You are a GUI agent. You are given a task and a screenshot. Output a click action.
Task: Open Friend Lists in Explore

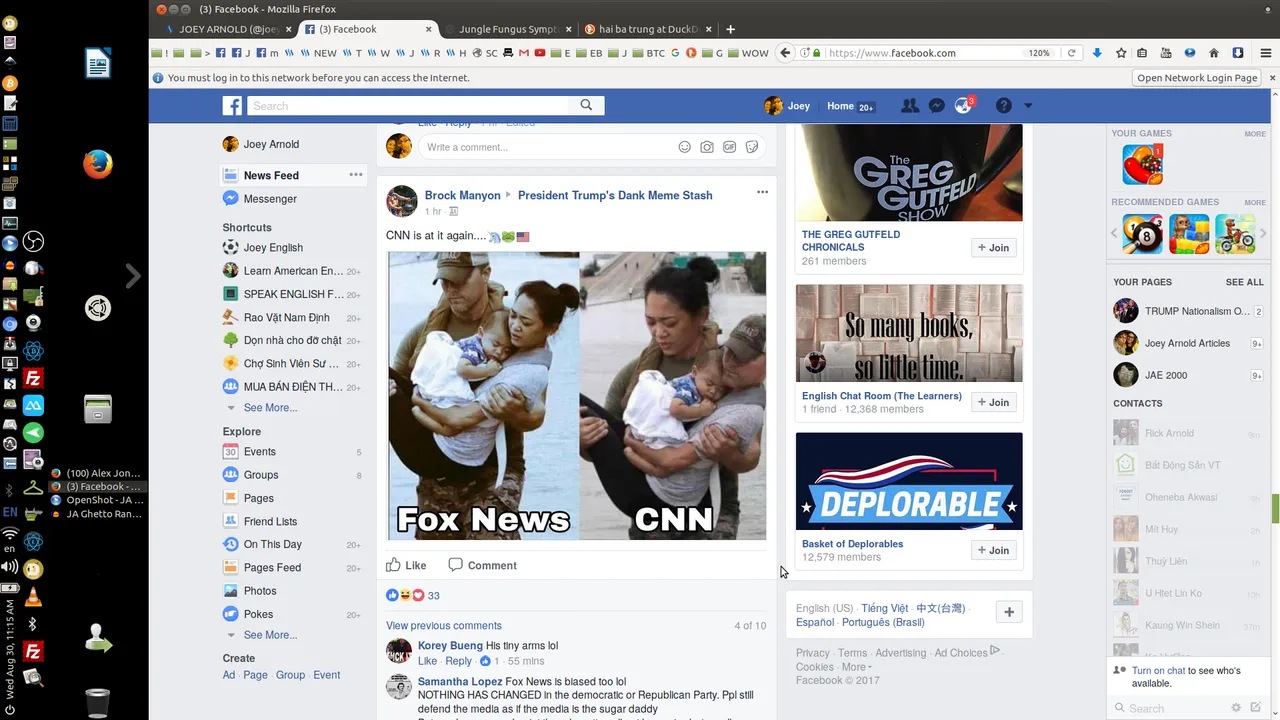[x=270, y=521]
